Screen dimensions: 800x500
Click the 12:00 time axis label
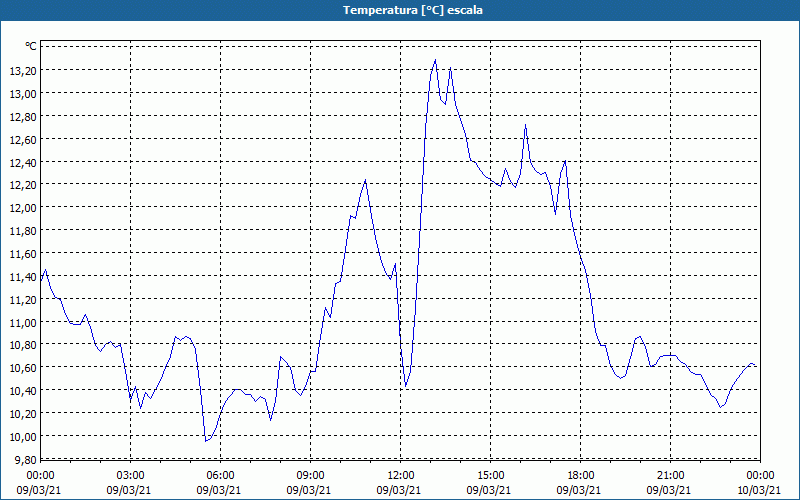tap(401, 476)
